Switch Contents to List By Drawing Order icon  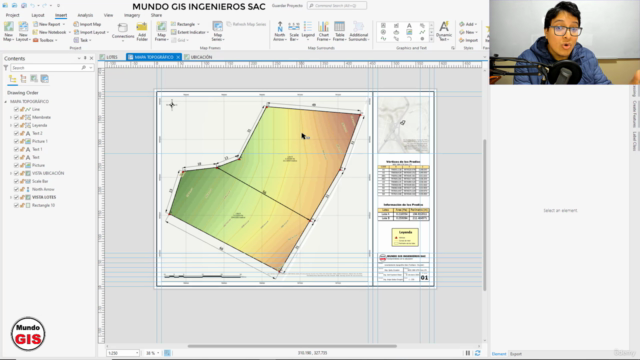point(13,79)
